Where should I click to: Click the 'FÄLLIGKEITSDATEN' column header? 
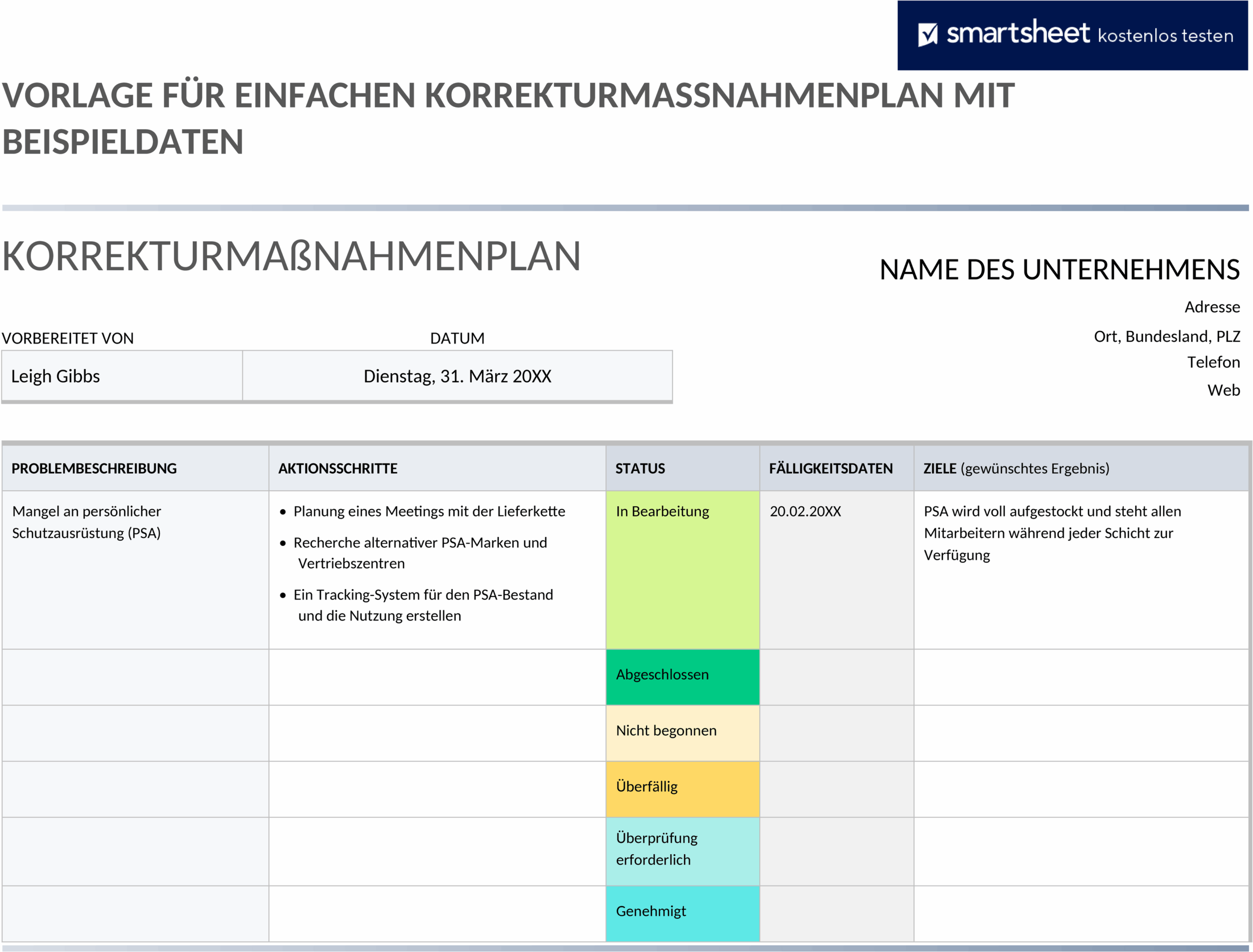[x=836, y=468]
